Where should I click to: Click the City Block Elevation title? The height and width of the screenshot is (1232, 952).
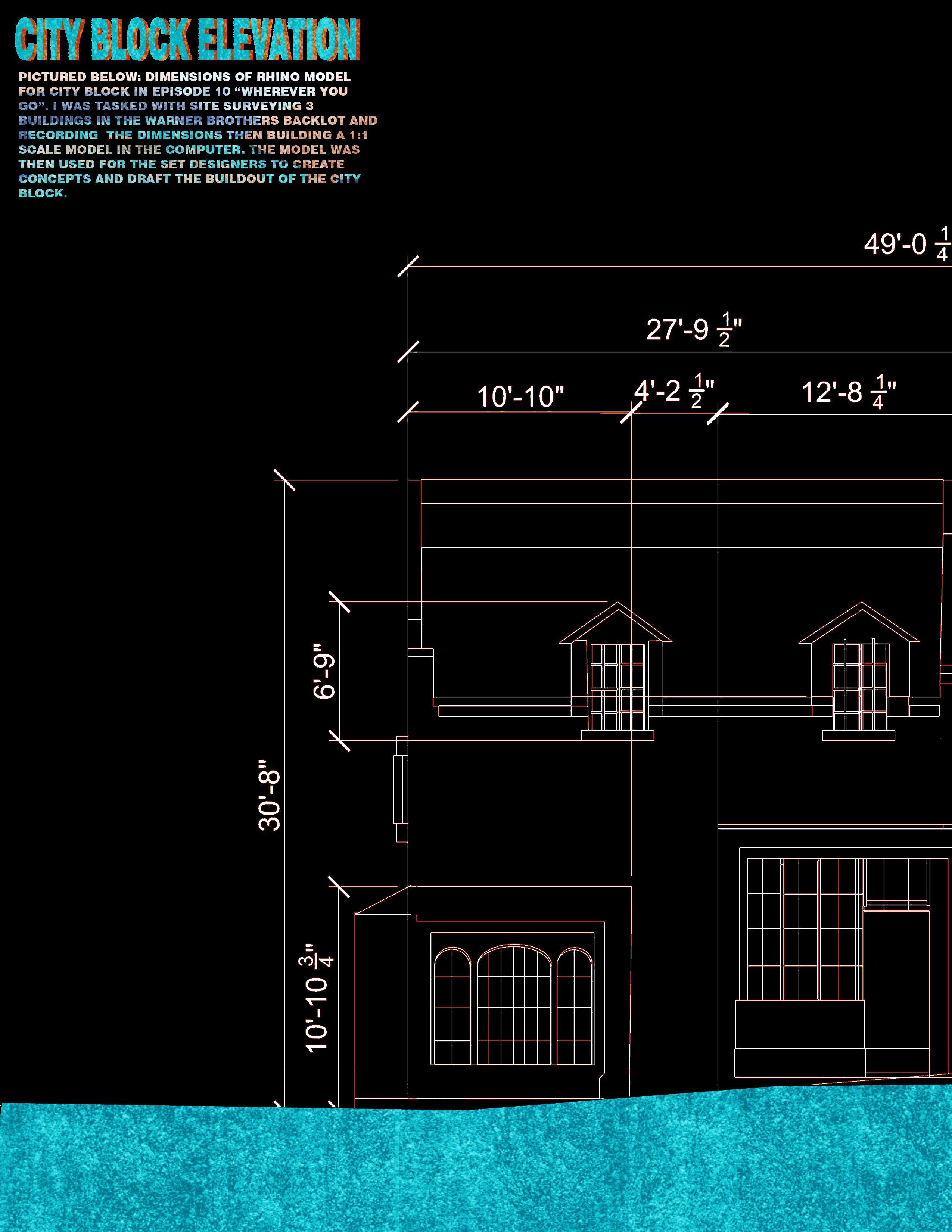coord(187,40)
